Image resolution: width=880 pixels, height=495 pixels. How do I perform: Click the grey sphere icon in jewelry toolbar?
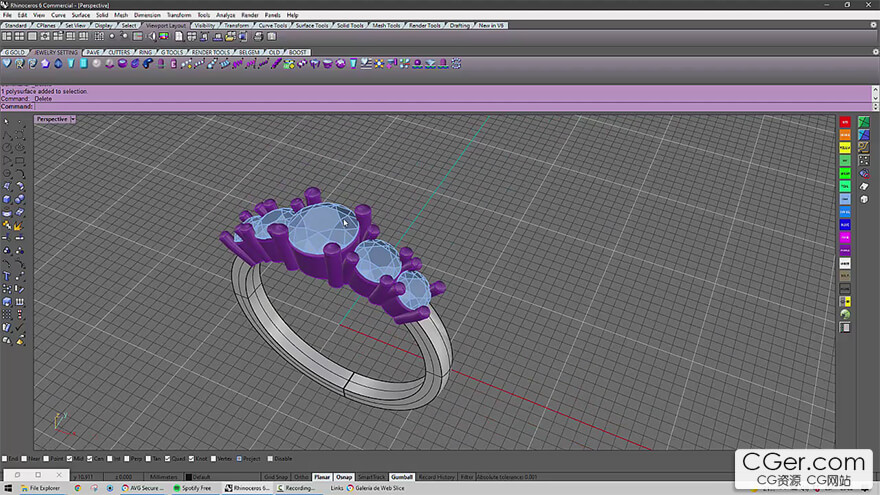point(97,64)
